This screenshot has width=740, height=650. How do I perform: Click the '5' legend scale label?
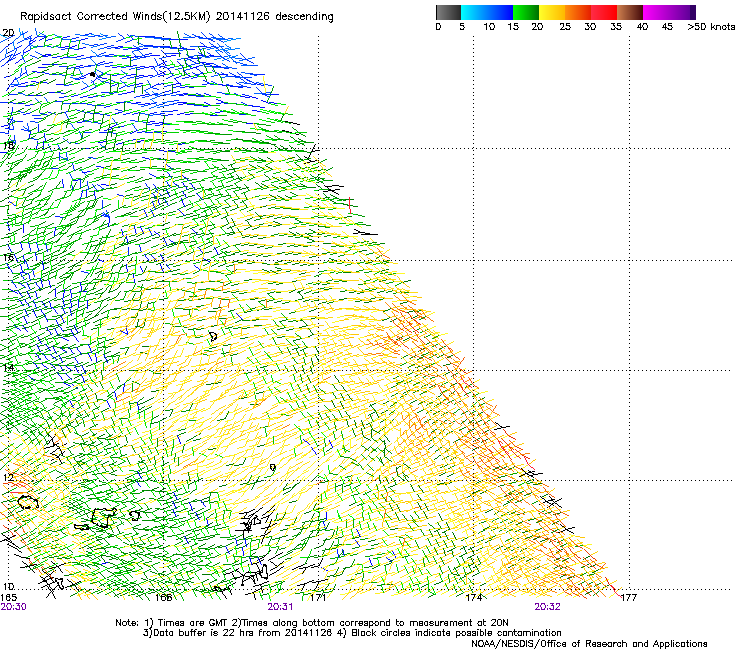point(462,27)
